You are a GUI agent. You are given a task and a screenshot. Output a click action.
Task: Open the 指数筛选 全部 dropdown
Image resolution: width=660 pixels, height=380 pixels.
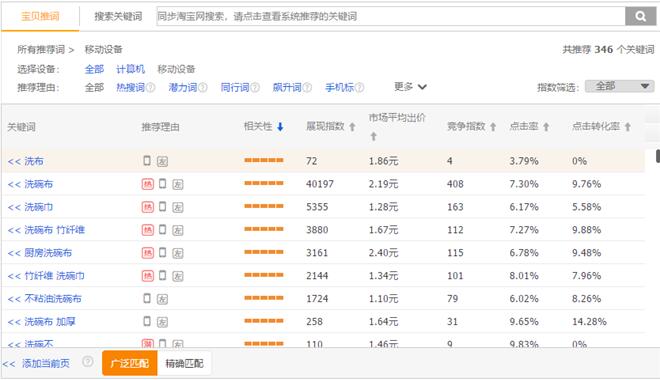point(620,86)
